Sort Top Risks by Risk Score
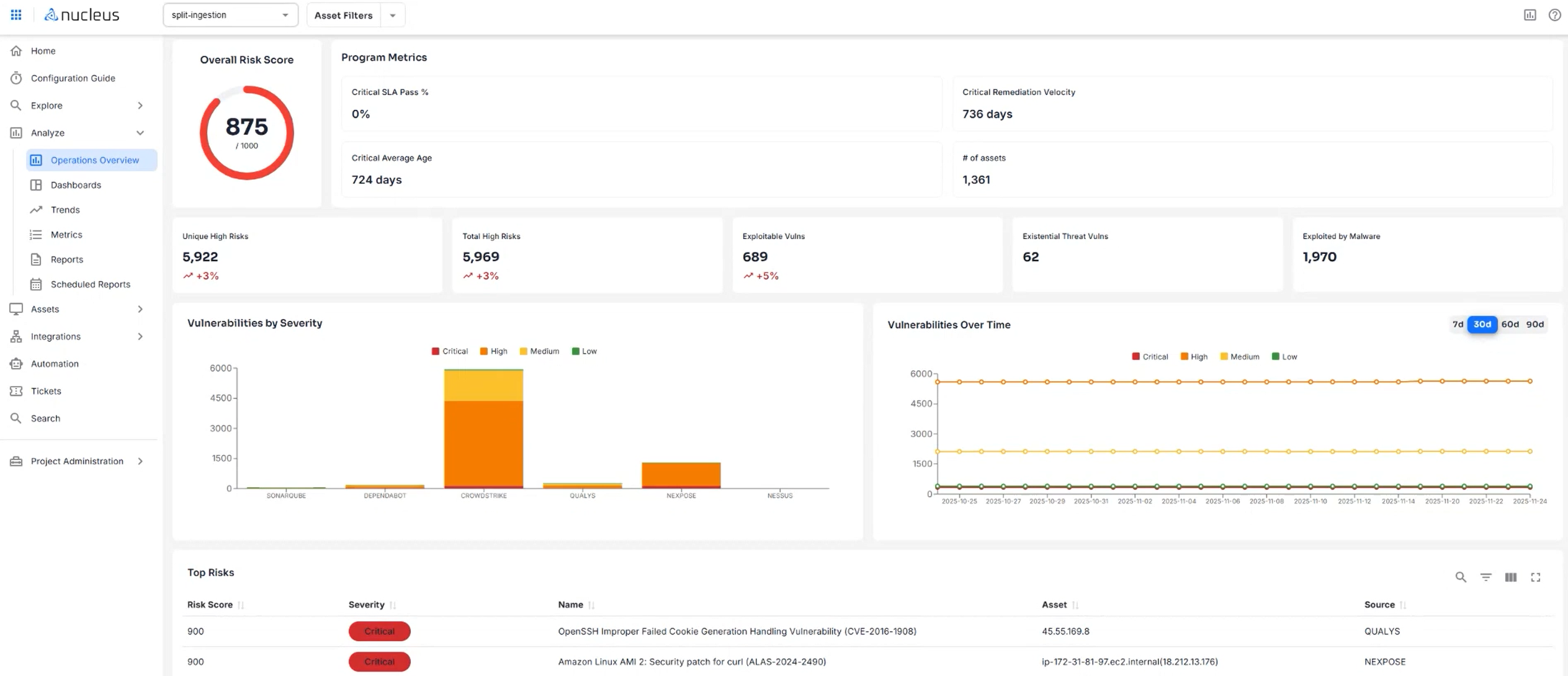This screenshot has height=676, width=1568. [242, 605]
